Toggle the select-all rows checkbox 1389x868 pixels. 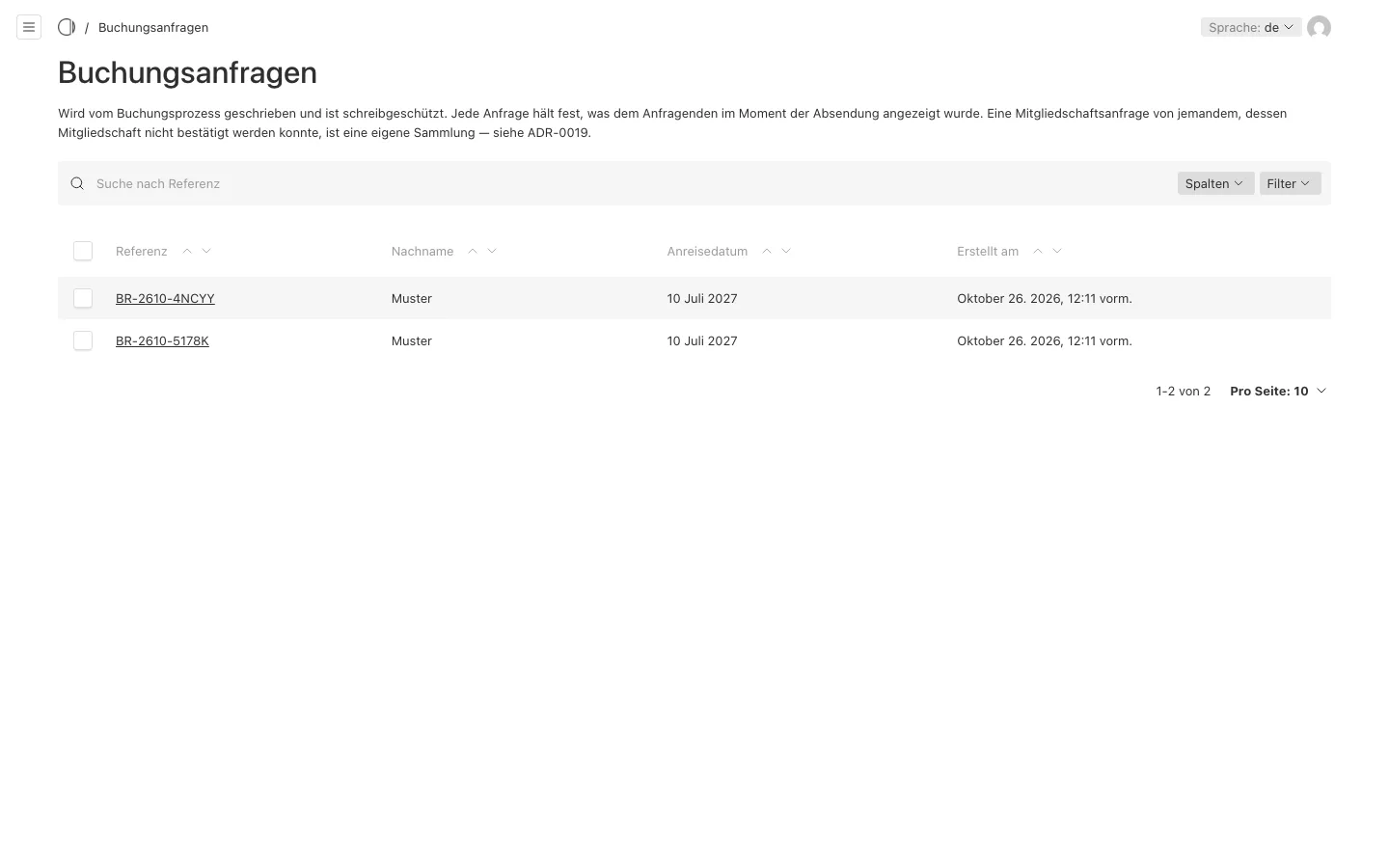[x=83, y=251]
